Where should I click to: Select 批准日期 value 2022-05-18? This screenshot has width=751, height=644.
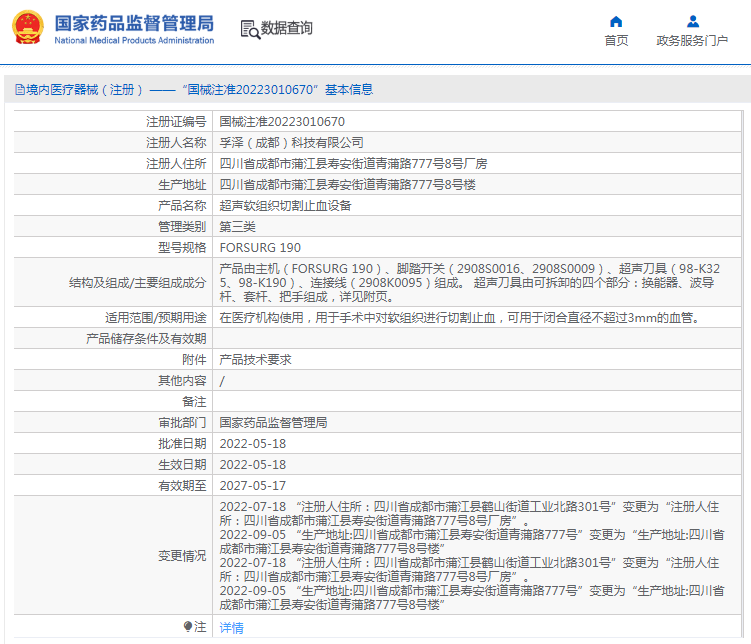tap(252, 444)
